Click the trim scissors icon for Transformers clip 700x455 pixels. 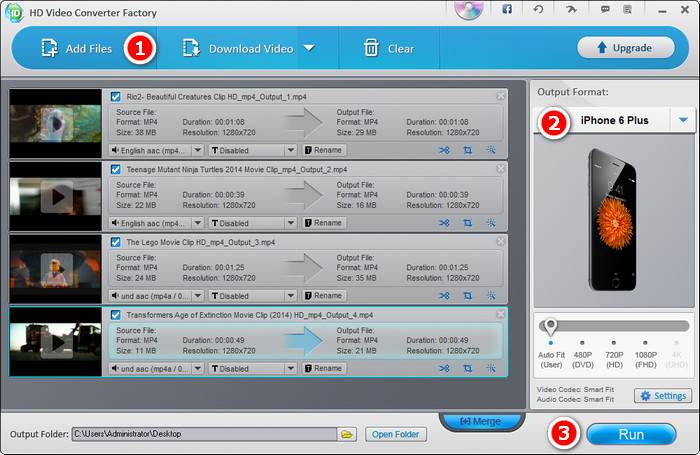[444, 369]
